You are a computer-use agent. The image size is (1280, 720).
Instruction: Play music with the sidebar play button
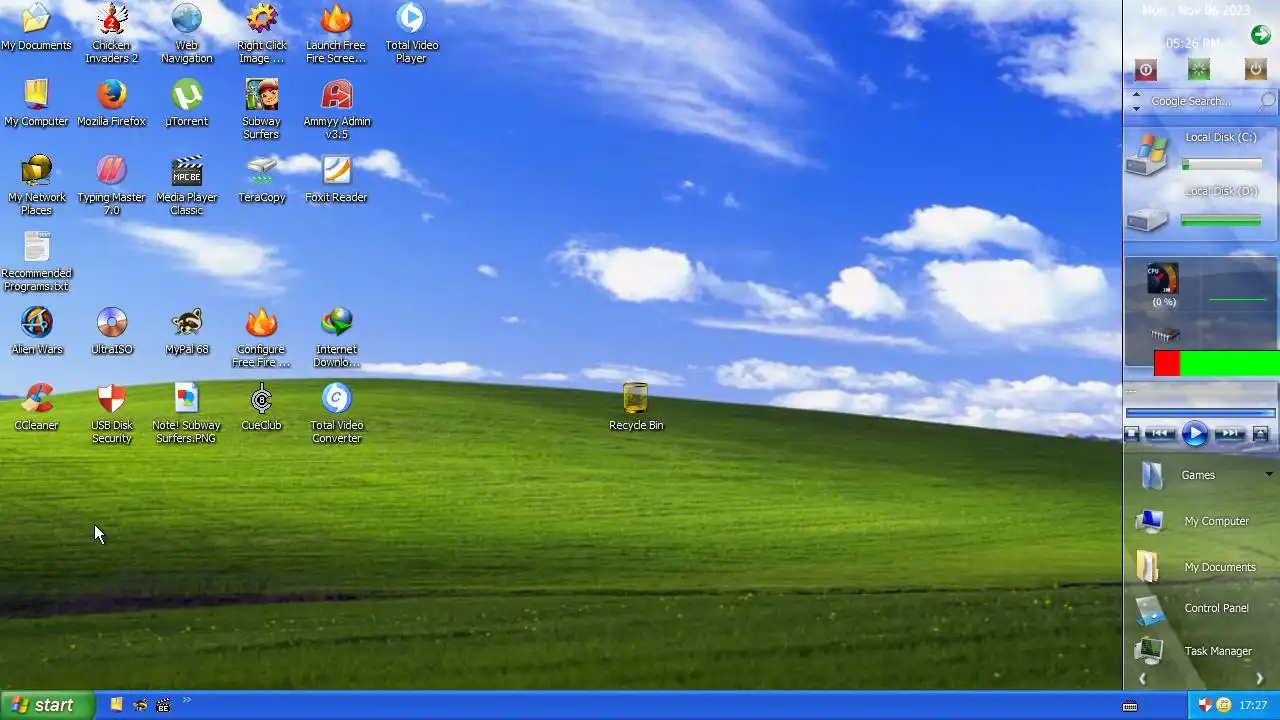1195,433
